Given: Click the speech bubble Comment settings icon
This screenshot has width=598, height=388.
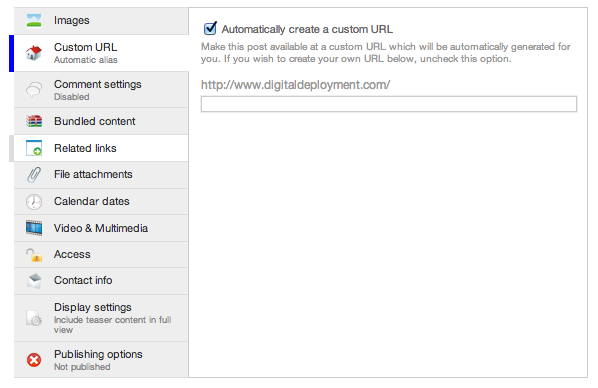Looking at the screenshot, I should point(34,90).
